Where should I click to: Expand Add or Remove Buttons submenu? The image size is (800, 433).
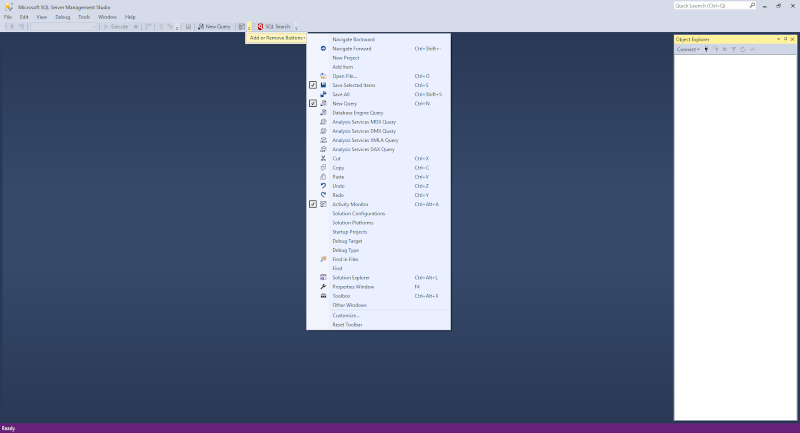click(277, 38)
